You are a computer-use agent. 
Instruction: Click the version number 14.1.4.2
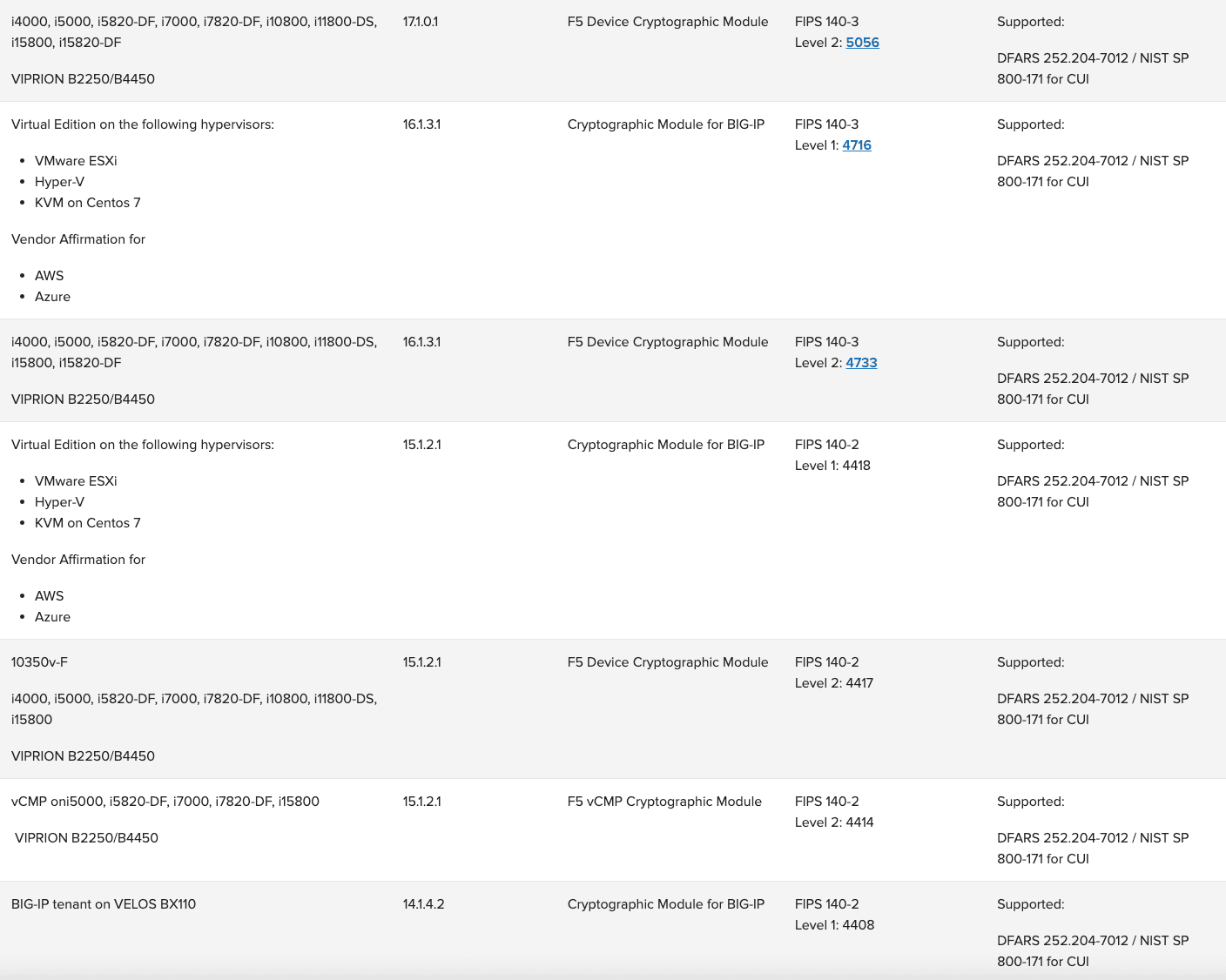(x=423, y=904)
